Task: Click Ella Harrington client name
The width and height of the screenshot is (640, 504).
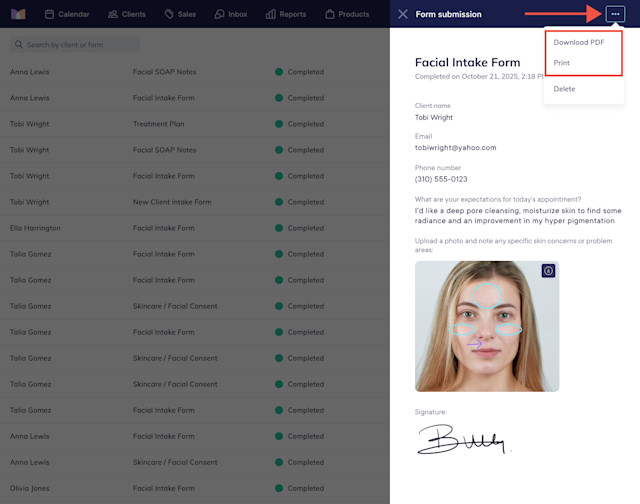Action: (x=35, y=228)
